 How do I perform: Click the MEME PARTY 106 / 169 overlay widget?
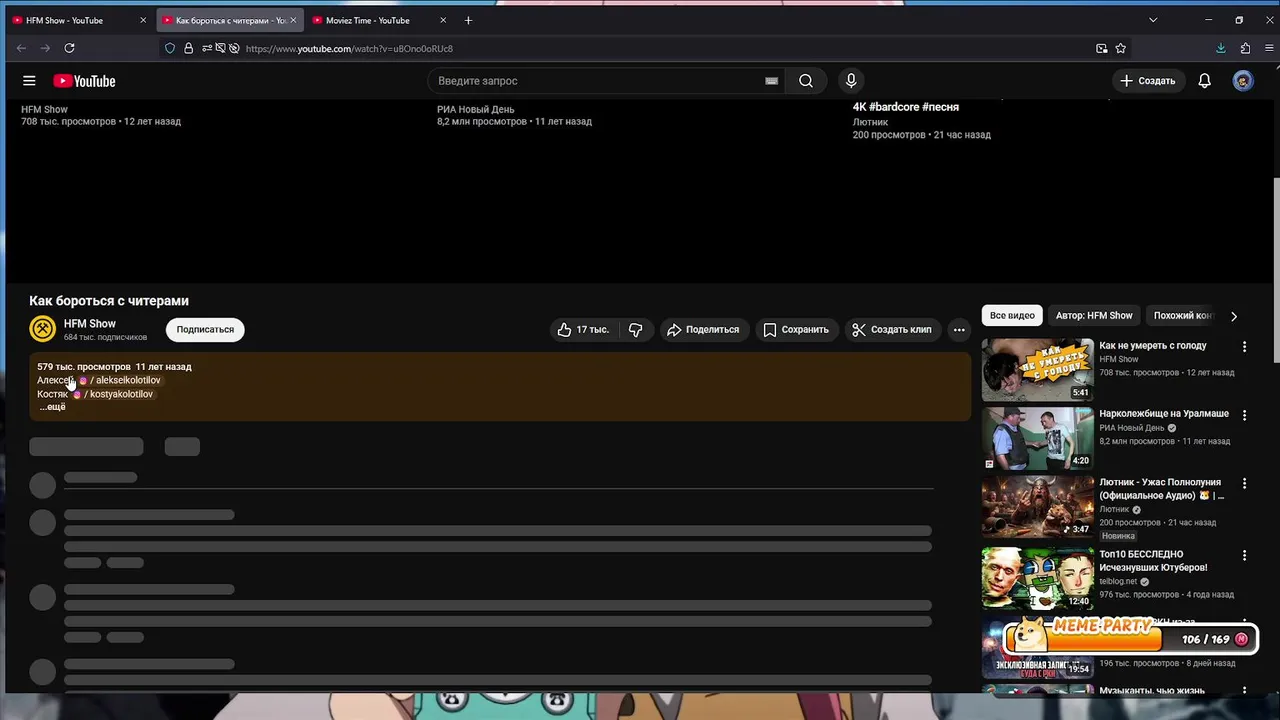[x=1130, y=636]
